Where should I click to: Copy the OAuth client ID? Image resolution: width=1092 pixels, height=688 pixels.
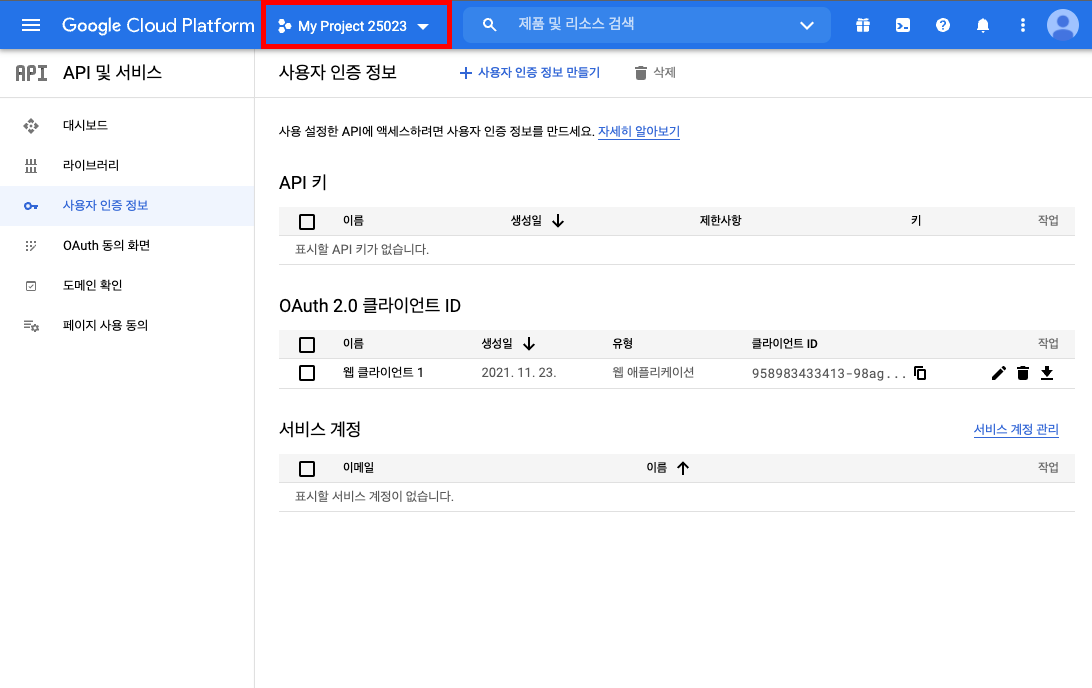(x=920, y=373)
